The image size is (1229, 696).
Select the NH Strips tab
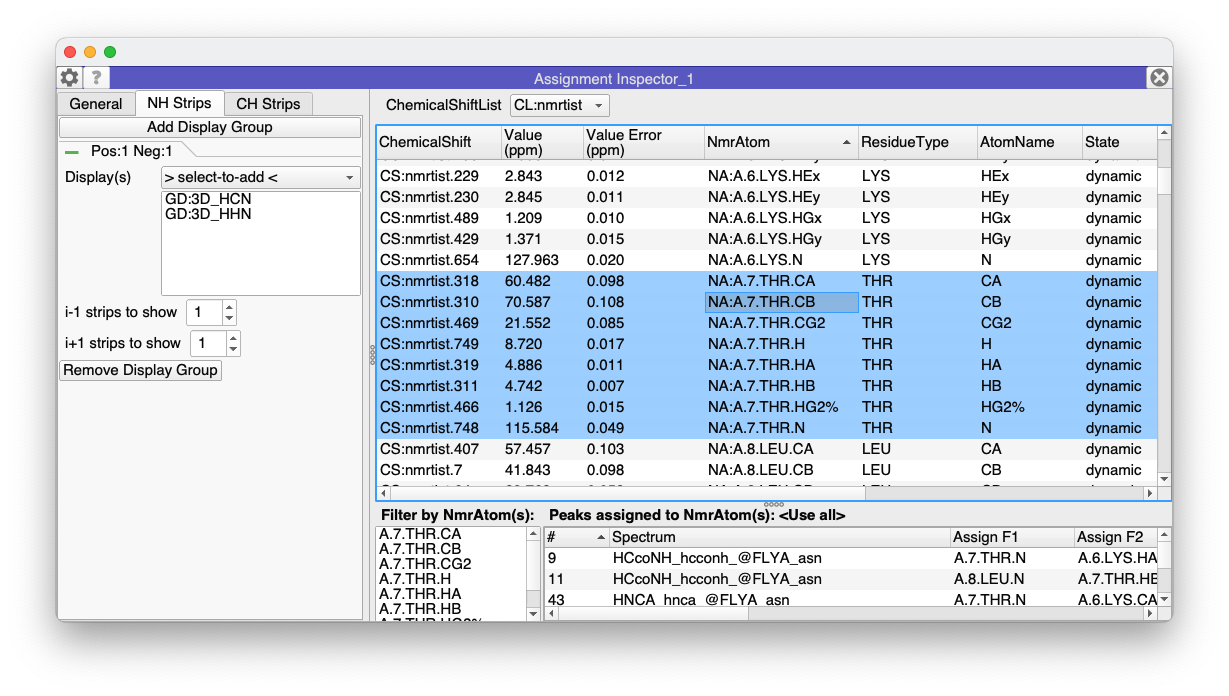click(179, 103)
